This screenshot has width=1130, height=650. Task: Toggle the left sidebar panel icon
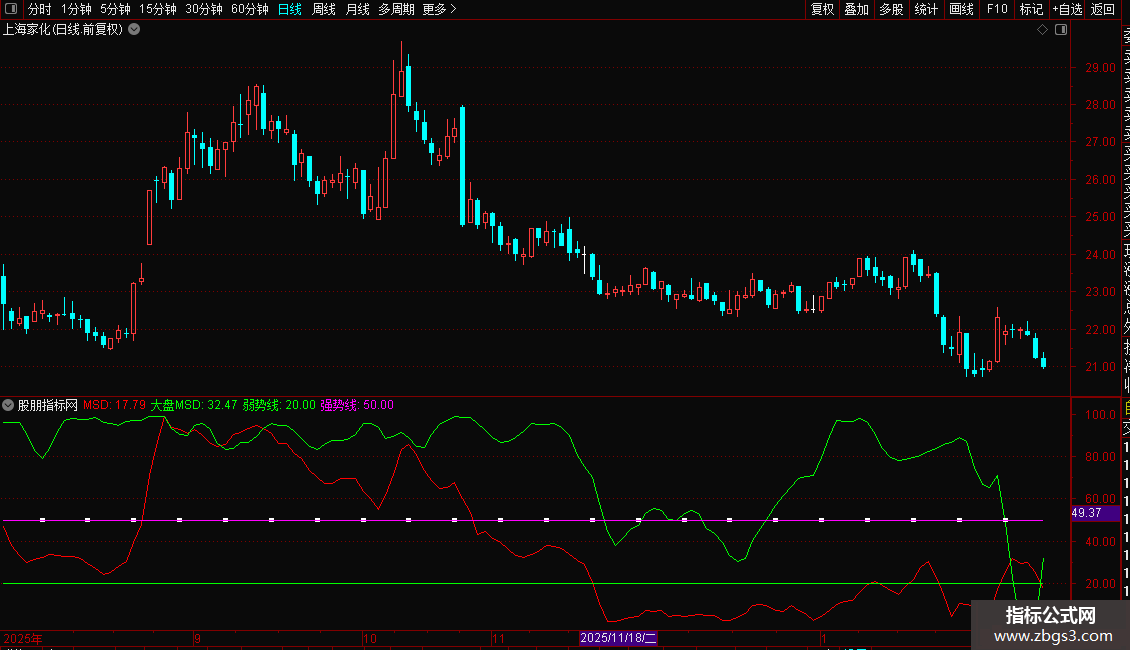coord(12,9)
